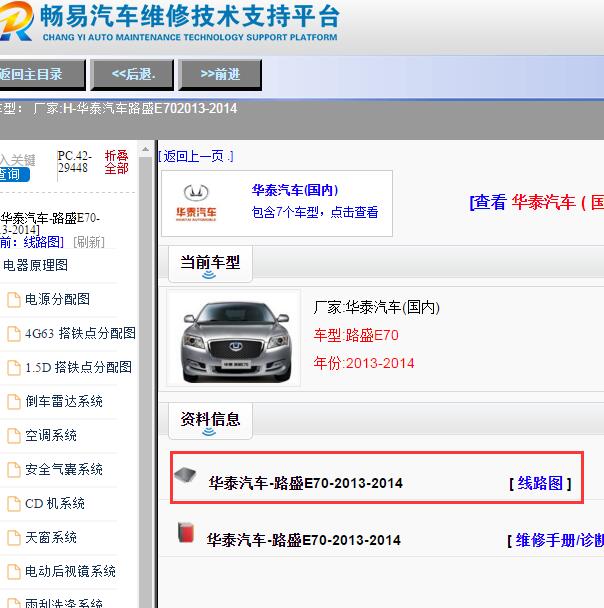Image resolution: width=604 pixels, height=608 pixels.
Task: Click the 返回主目录 button
Action: pos(42,74)
